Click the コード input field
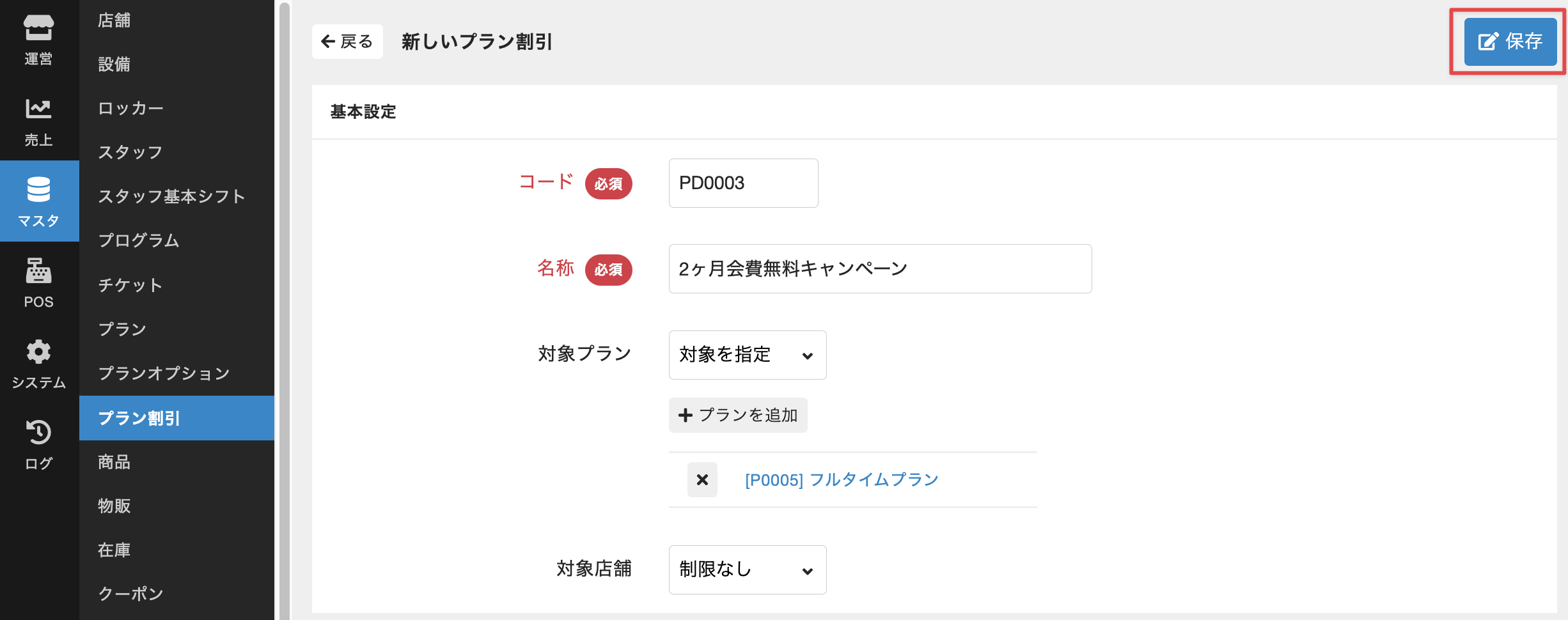Viewport: 1568px width, 620px height. tap(743, 183)
